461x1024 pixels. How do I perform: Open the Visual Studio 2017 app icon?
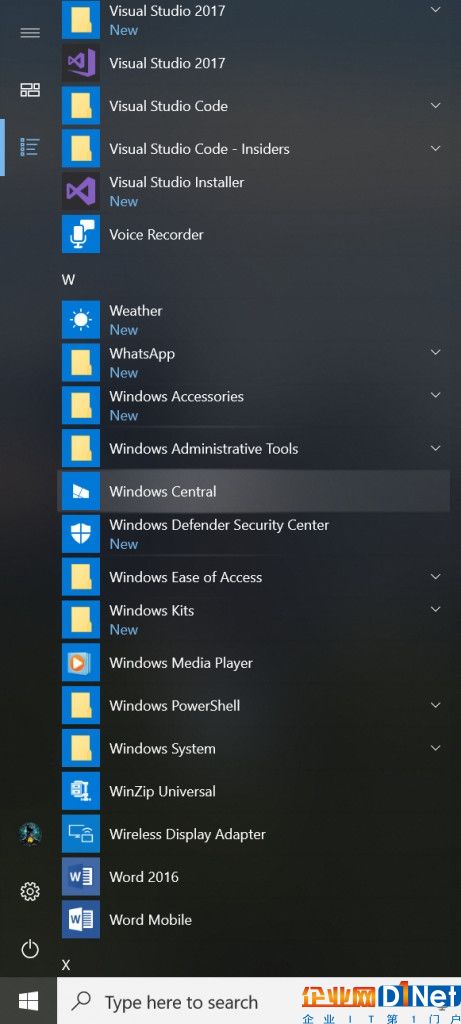[x=81, y=63]
